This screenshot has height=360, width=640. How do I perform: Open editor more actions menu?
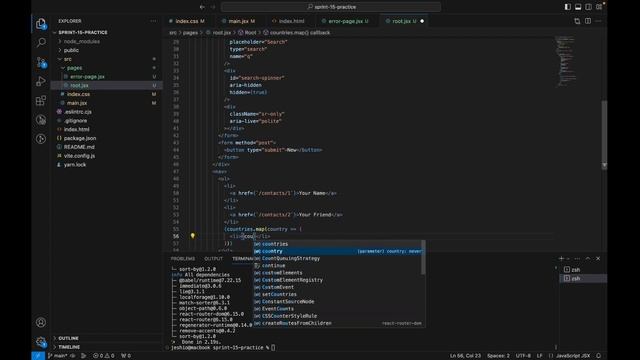tap(598, 21)
